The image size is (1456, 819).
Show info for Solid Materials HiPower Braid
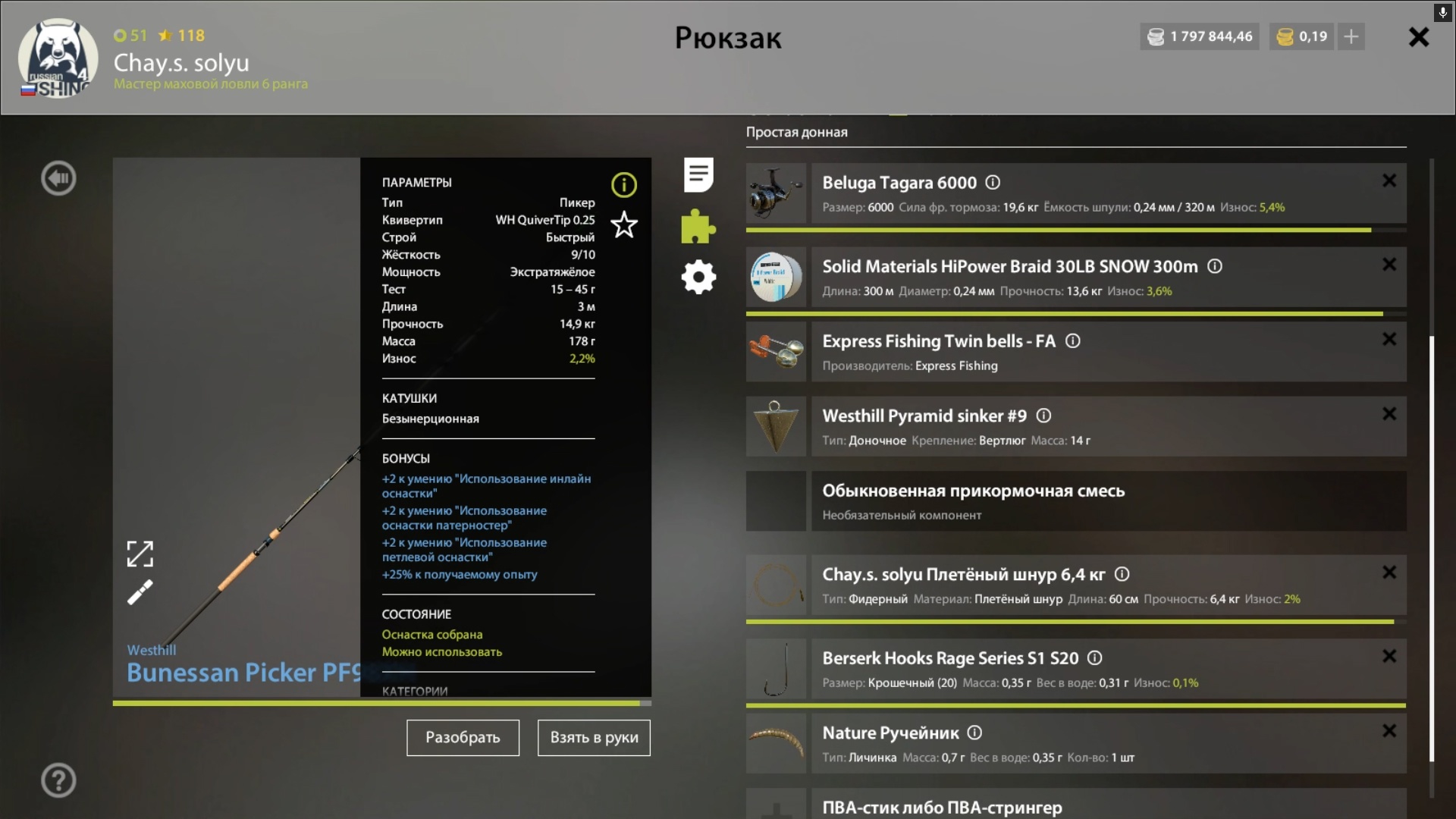click(1215, 266)
